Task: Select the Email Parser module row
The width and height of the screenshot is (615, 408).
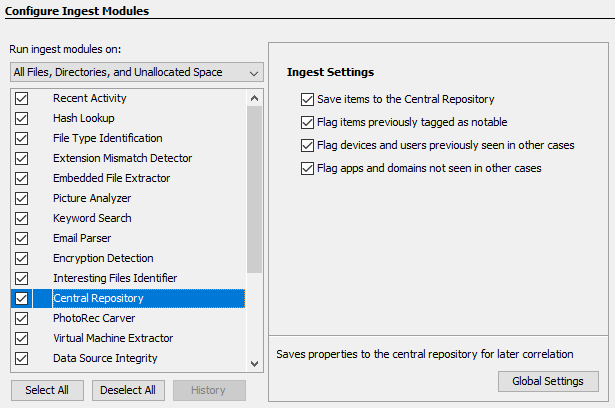Action: click(x=82, y=239)
